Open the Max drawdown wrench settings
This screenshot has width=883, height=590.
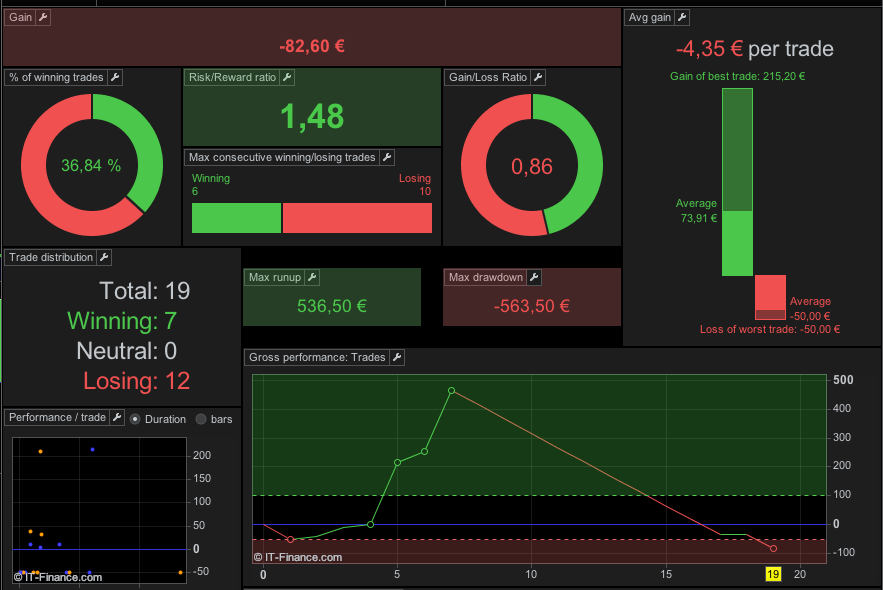click(x=534, y=277)
